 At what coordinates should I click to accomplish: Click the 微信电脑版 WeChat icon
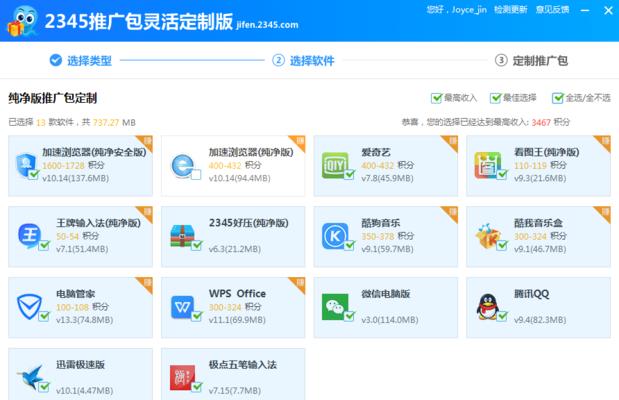click(335, 307)
